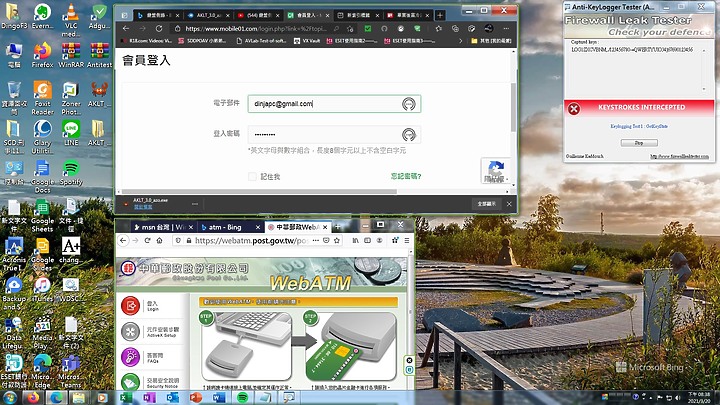Click the captured keys text box scrollbar

[x=704, y=69]
